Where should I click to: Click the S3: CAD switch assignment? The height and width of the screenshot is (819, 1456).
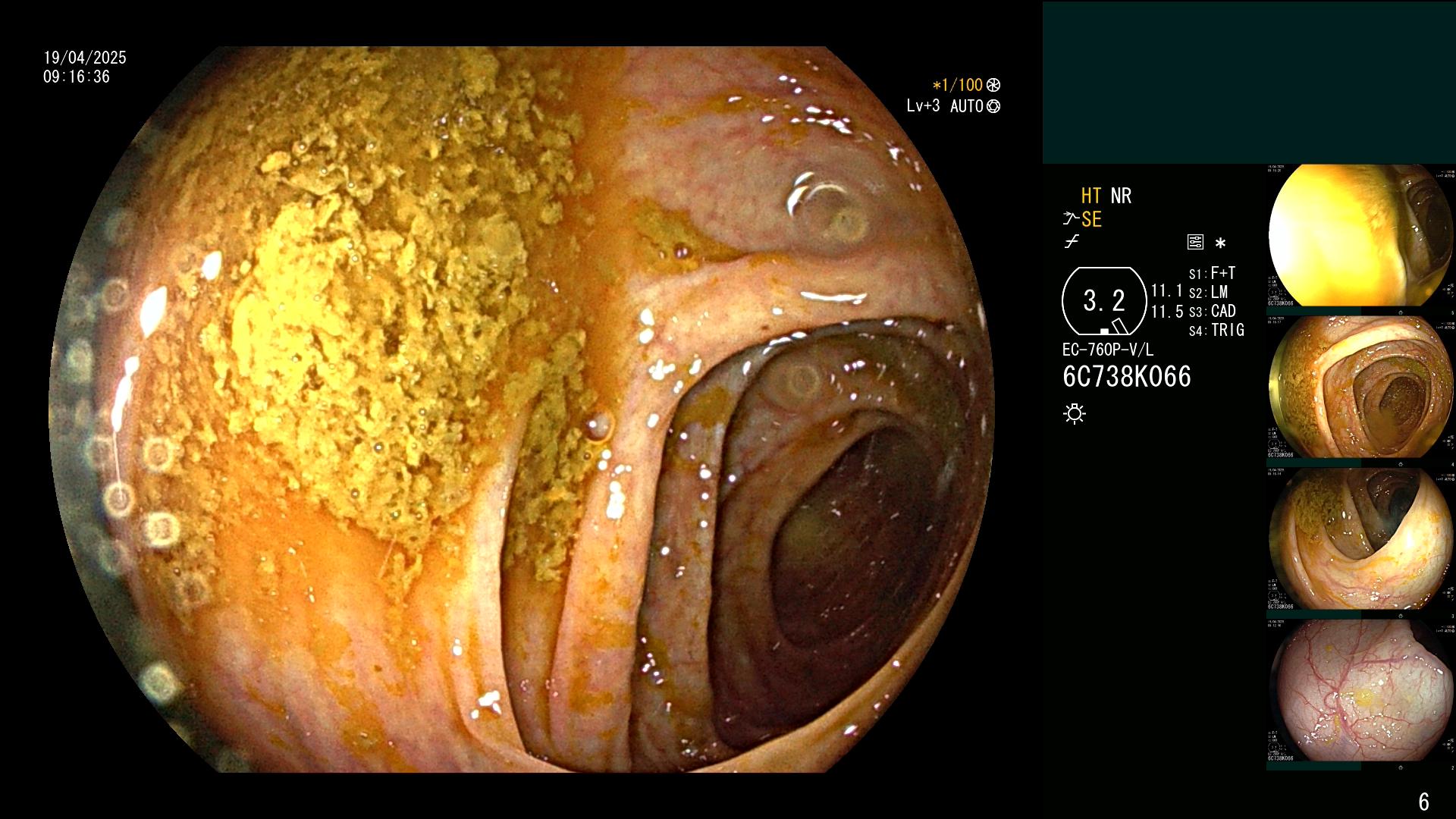(x=1212, y=311)
